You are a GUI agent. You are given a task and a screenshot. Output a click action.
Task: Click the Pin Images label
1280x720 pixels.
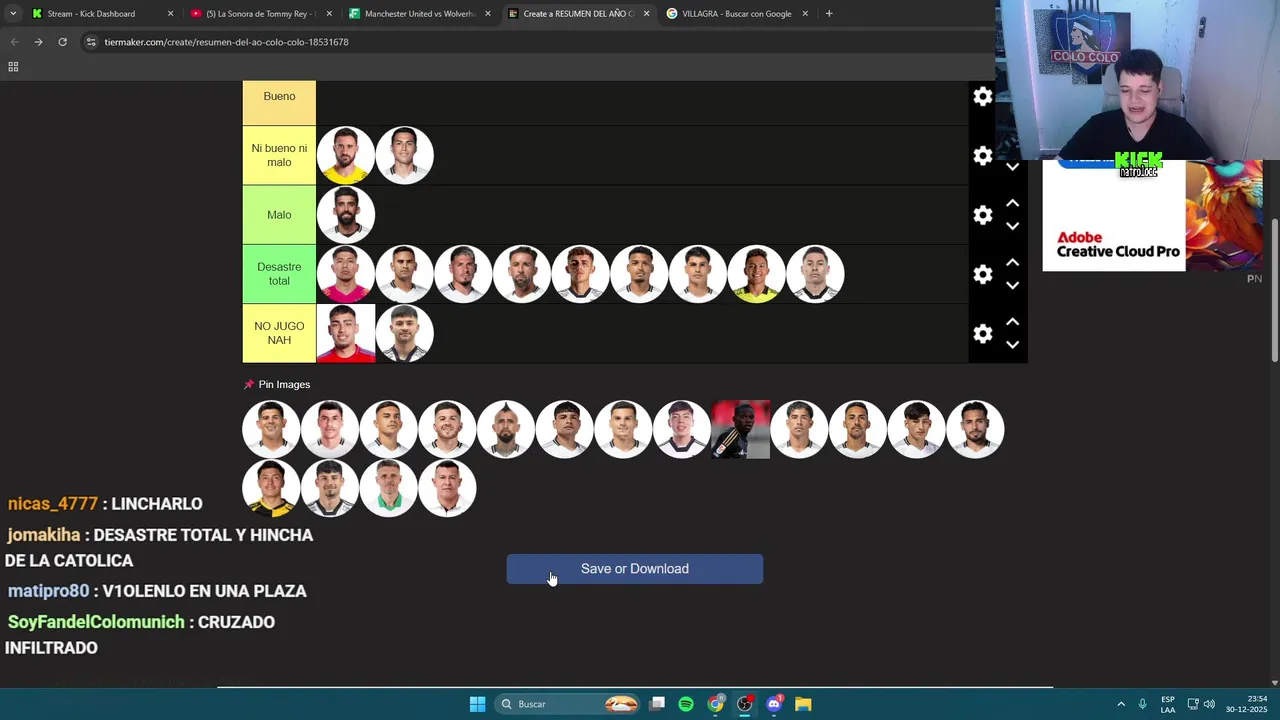(x=277, y=385)
